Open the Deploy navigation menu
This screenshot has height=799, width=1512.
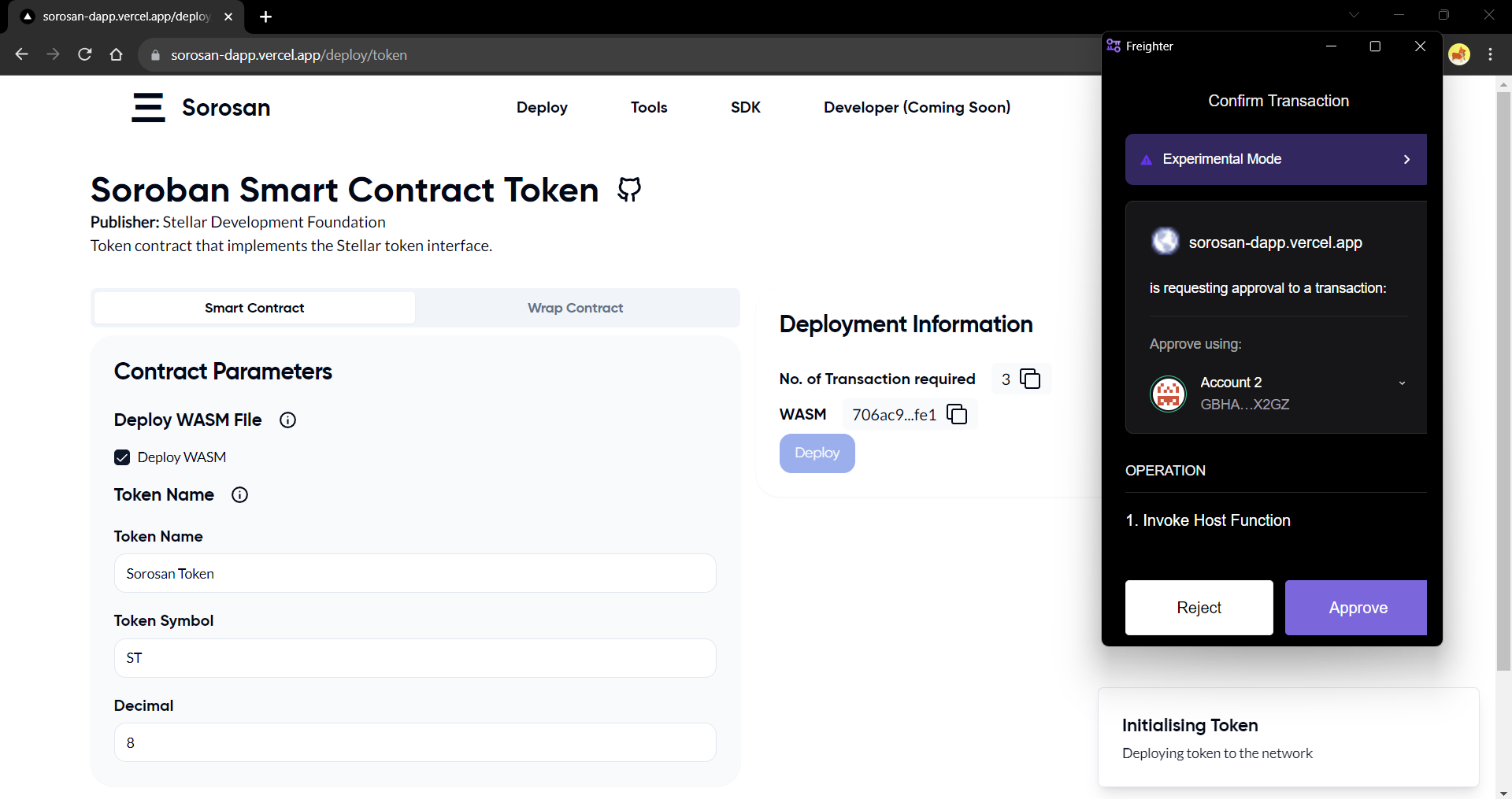click(x=542, y=107)
